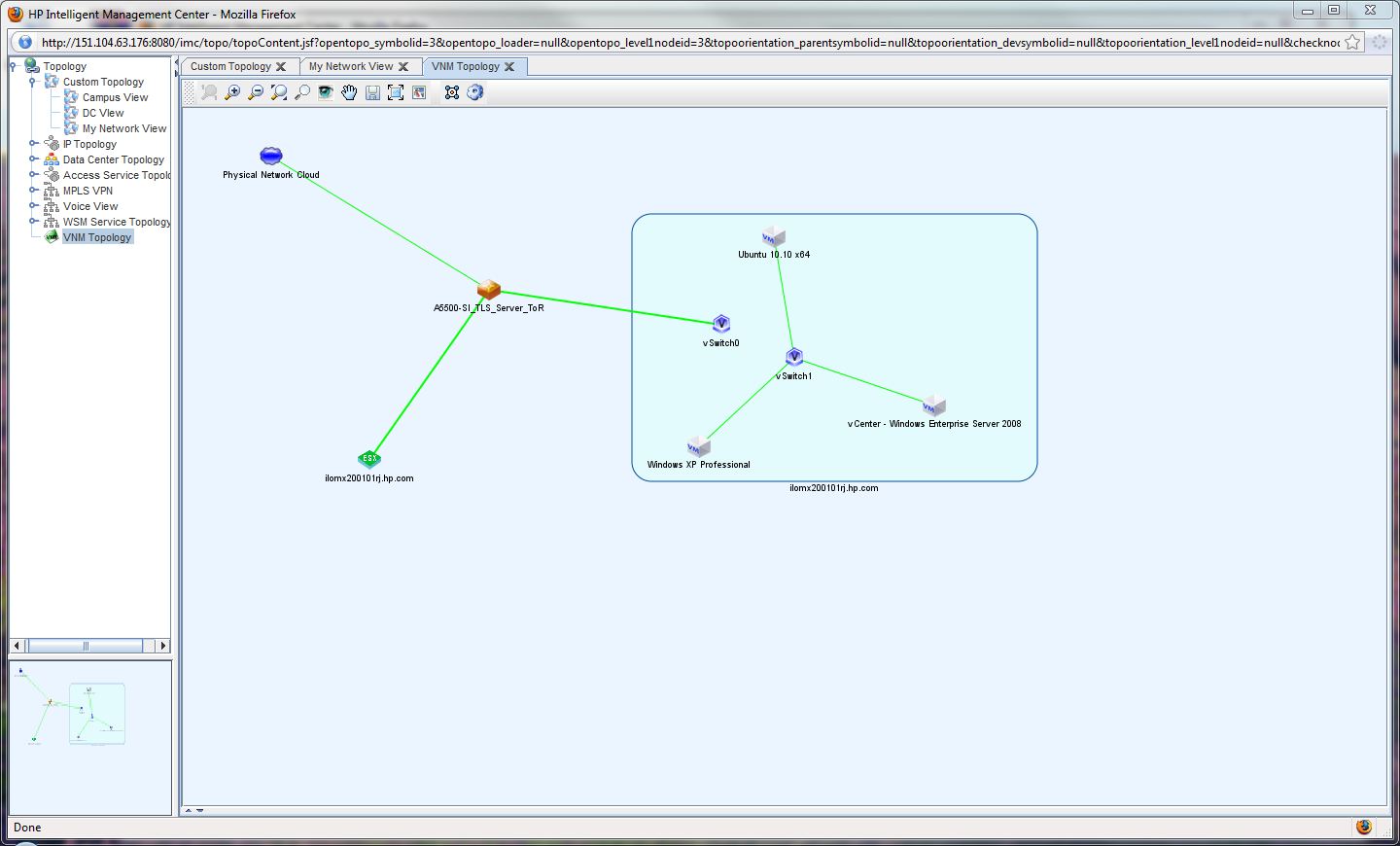The image size is (1400, 846).
Task: Click the fit-to-screen toolbar icon
Action: [396, 92]
